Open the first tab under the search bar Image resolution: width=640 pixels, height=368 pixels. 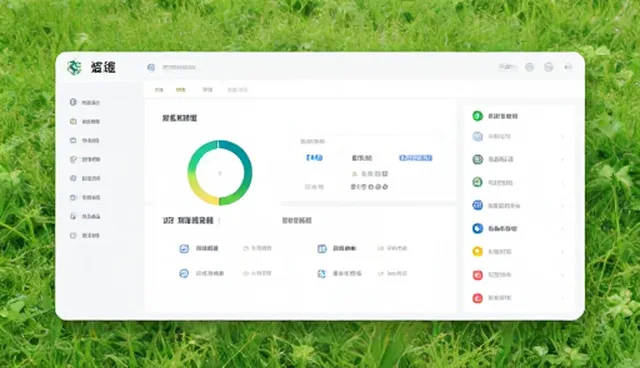click(x=159, y=90)
